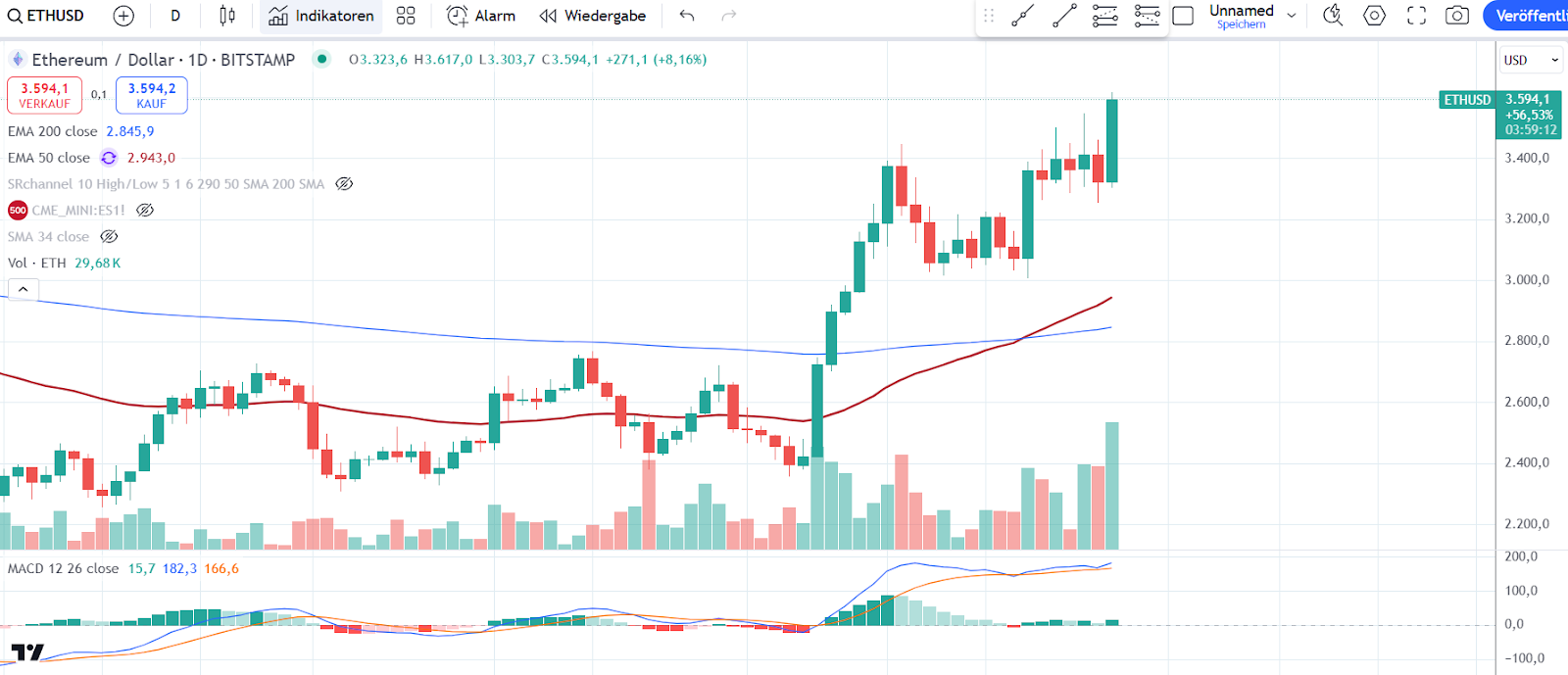Screen dimensions: 1568x675
Task: Open the indicator templates grid icon
Action: 406,16
